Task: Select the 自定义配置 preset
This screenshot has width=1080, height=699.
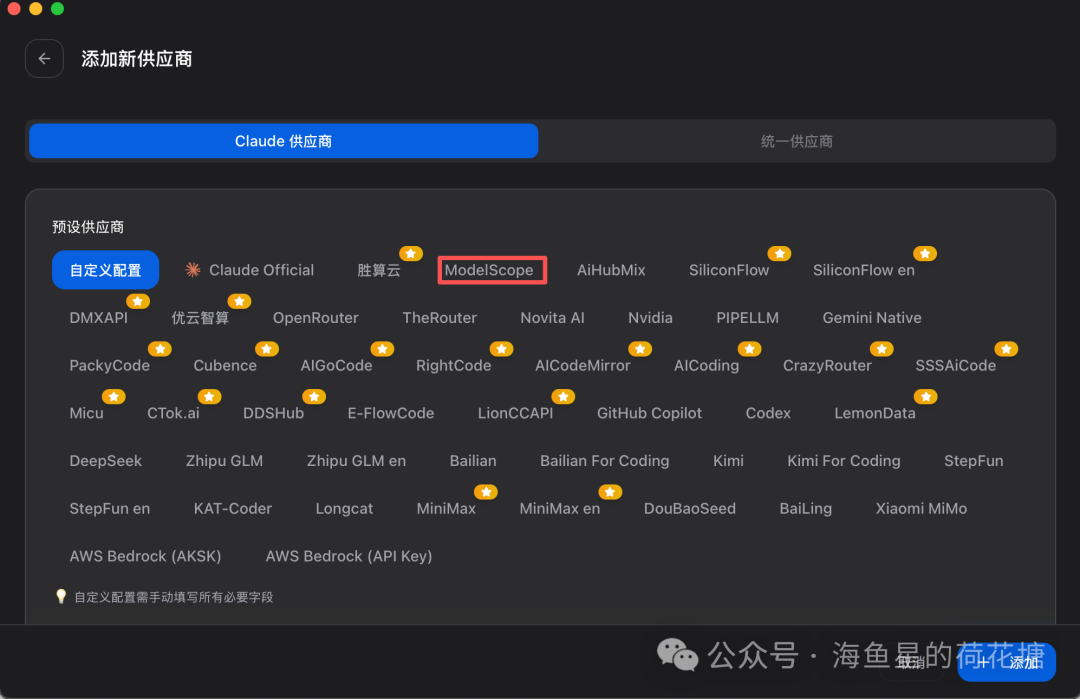Action: [x=105, y=270]
